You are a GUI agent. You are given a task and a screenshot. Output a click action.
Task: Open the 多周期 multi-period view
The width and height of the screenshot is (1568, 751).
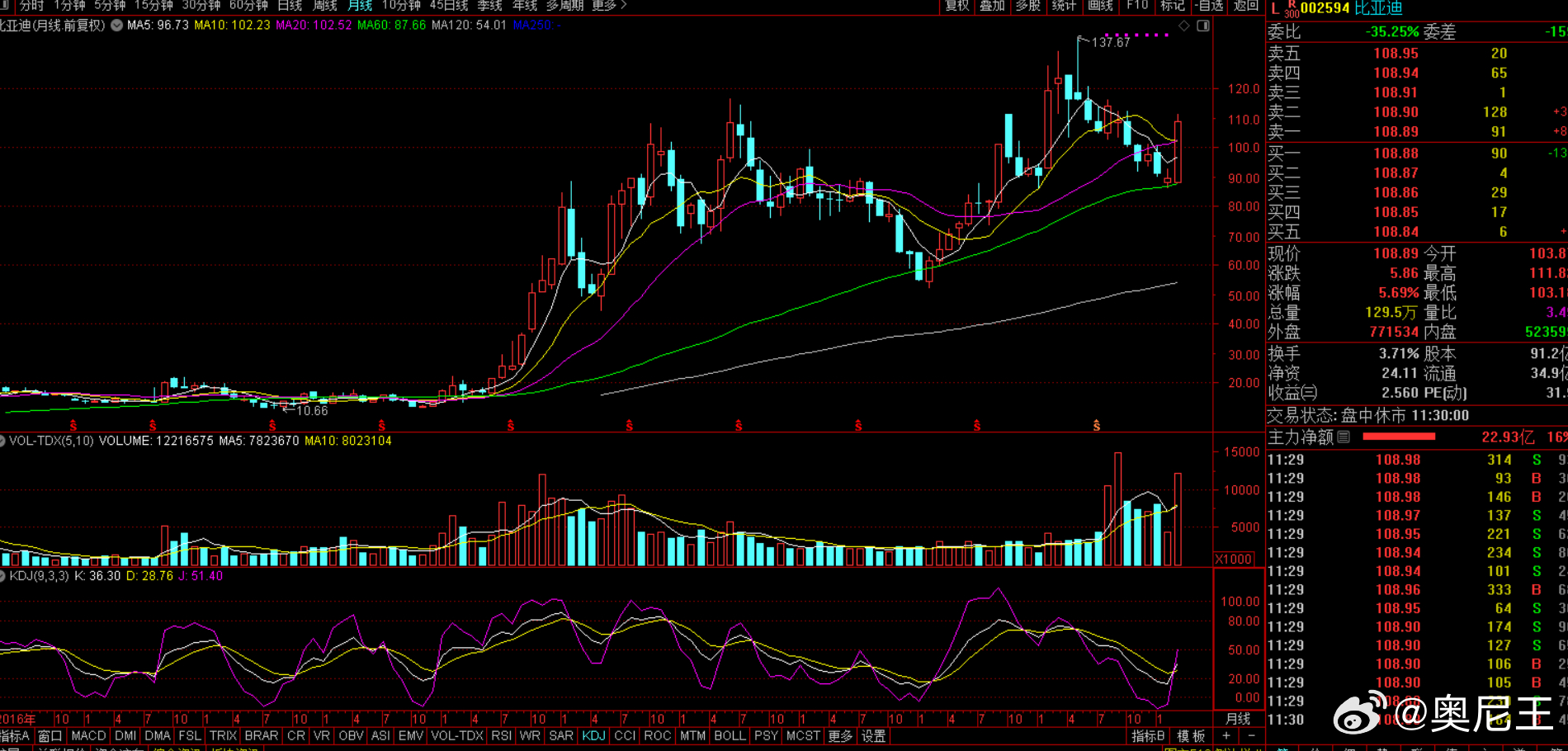[x=564, y=6]
